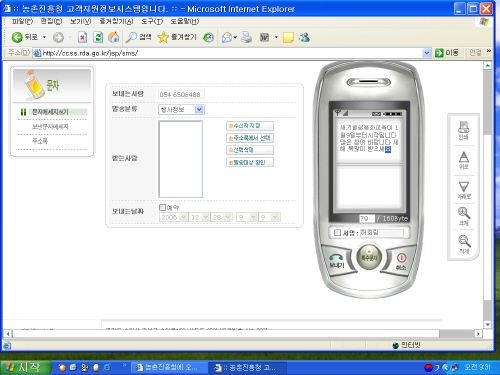The height and width of the screenshot is (375, 500).
Task: Click the print icon in the right panel
Action: coord(463,130)
